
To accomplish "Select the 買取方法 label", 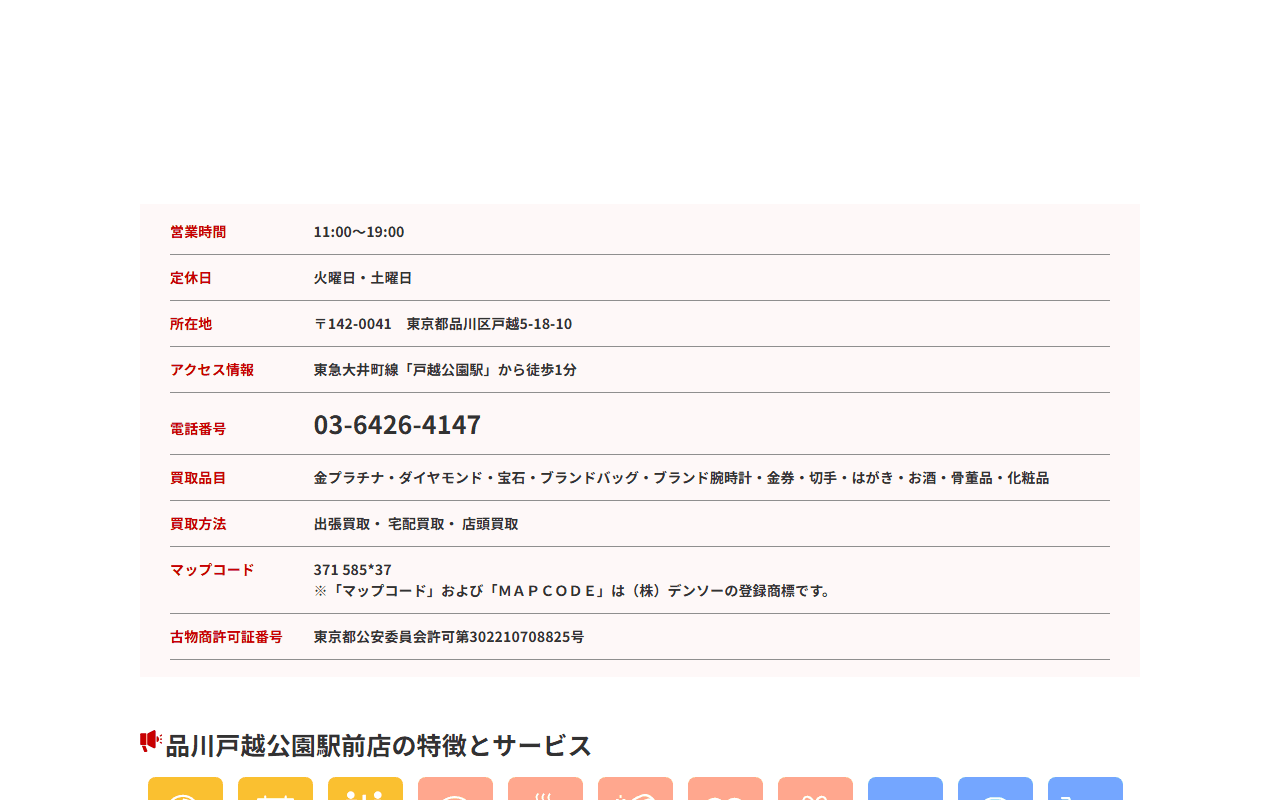I will click(198, 524).
